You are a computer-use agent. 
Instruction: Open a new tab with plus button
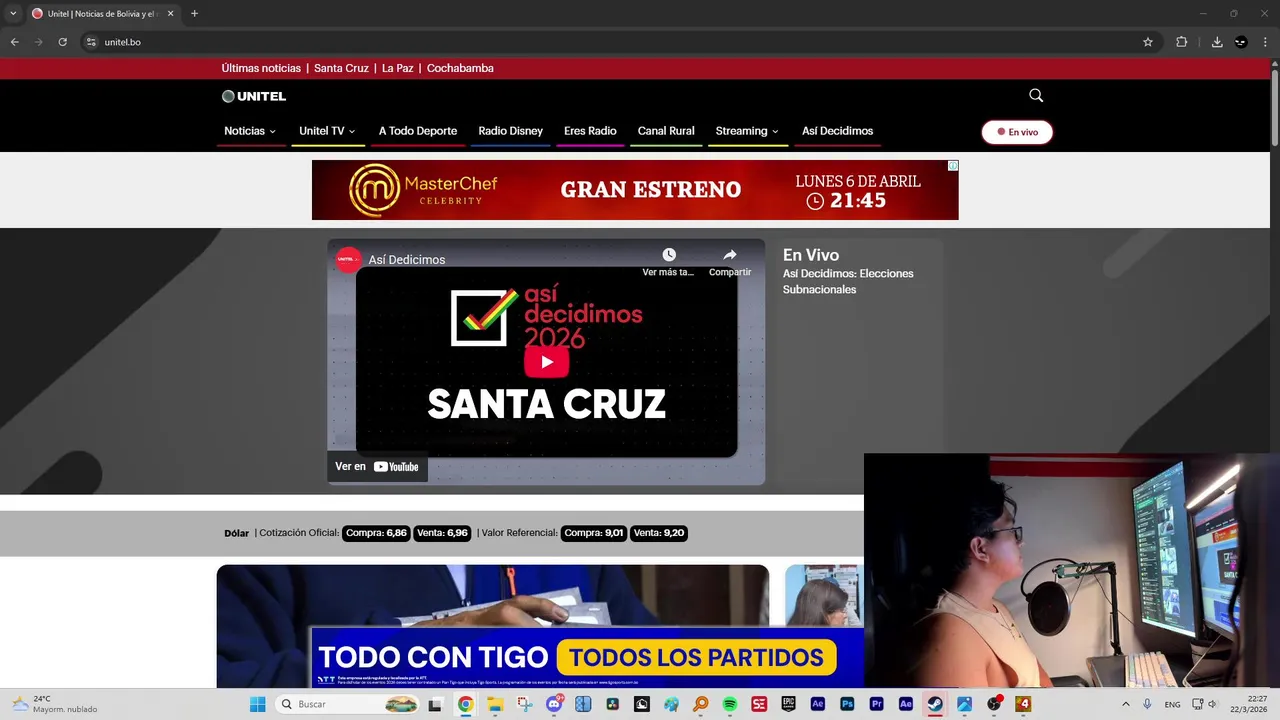coord(194,14)
